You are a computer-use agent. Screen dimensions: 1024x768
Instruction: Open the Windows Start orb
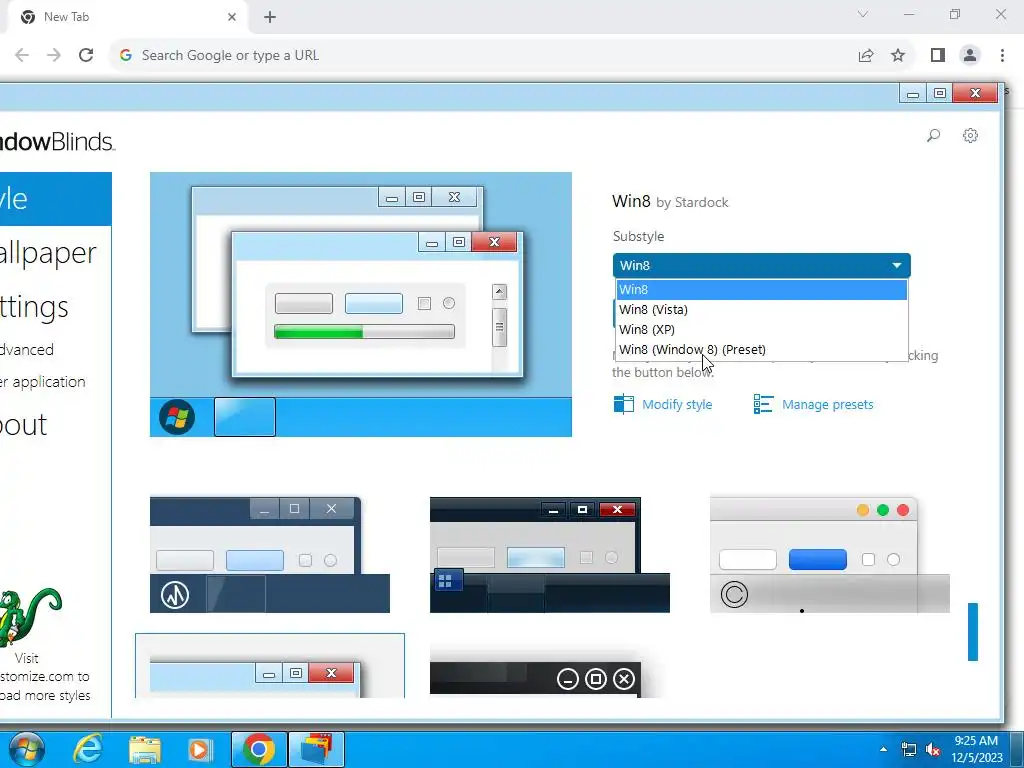27,748
